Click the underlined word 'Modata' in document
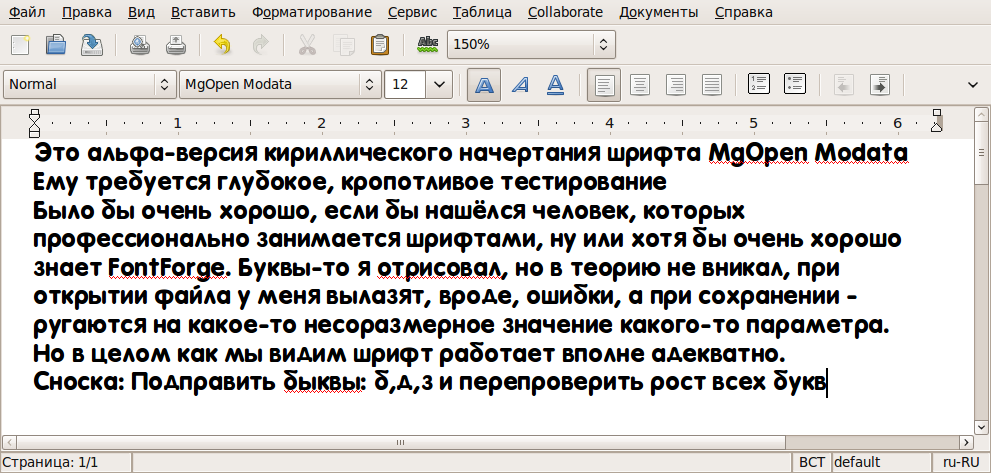 [862, 154]
